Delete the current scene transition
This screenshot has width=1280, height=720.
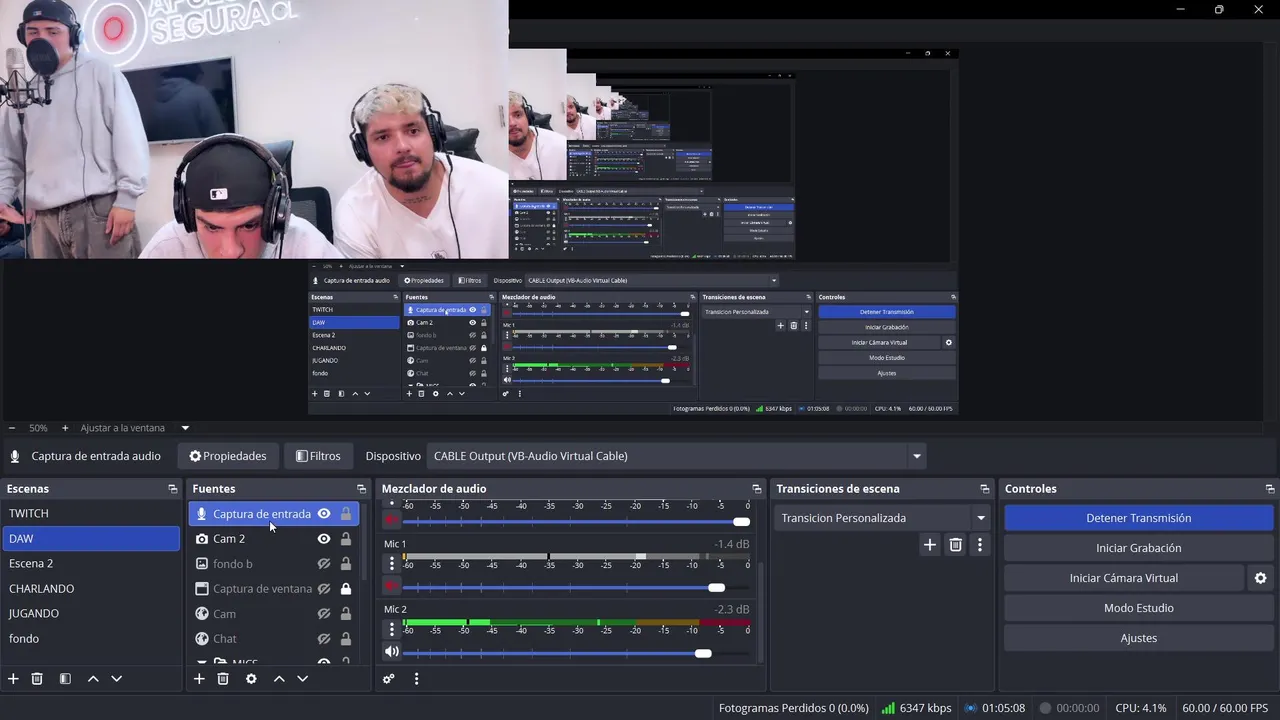(956, 545)
